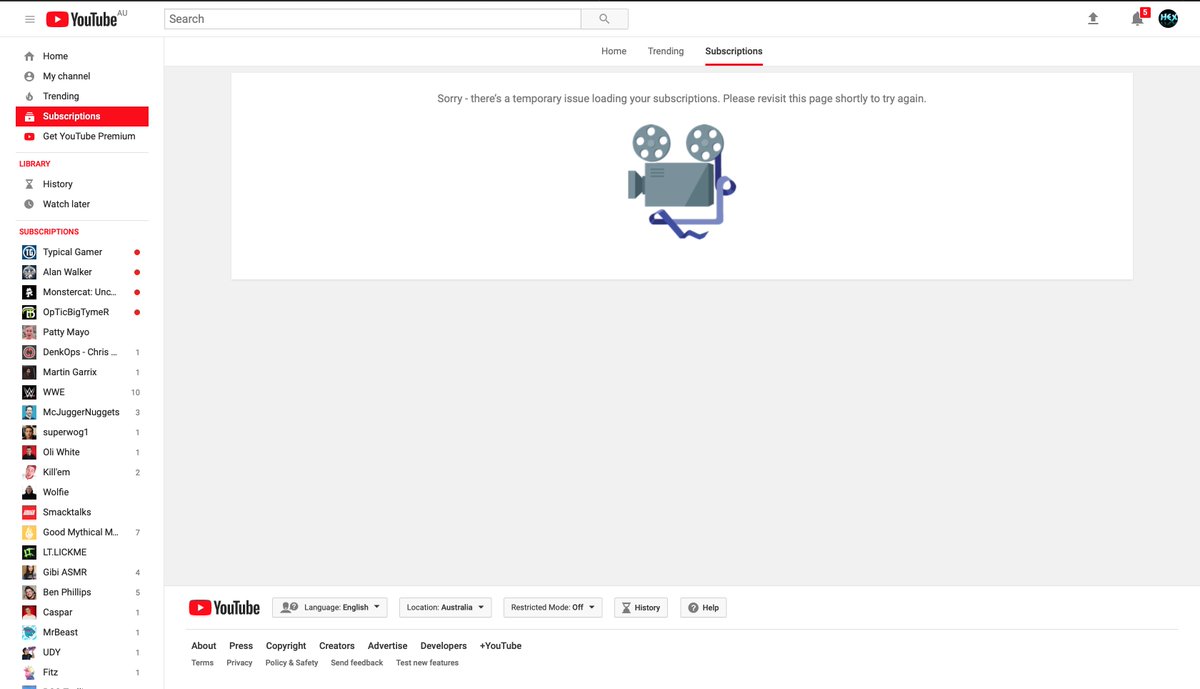The width and height of the screenshot is (1200, 689).
Task: Open the Kill'em subscription
Action: point(82,472)
